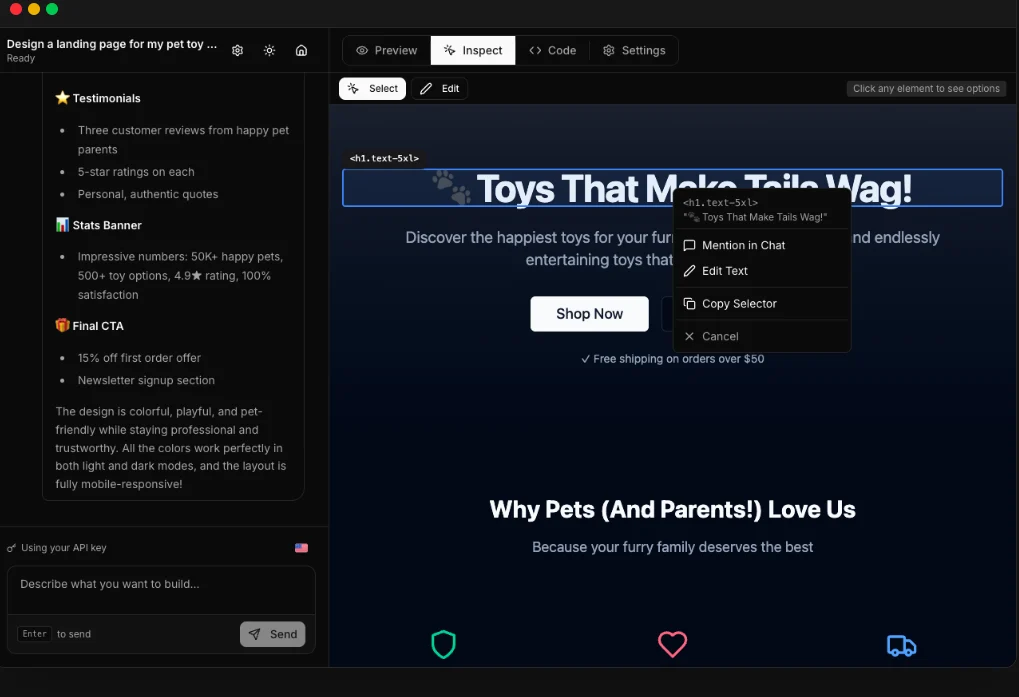Click the 'Ready' status text
Screen dimensions: 1019x697
(21, 58)
